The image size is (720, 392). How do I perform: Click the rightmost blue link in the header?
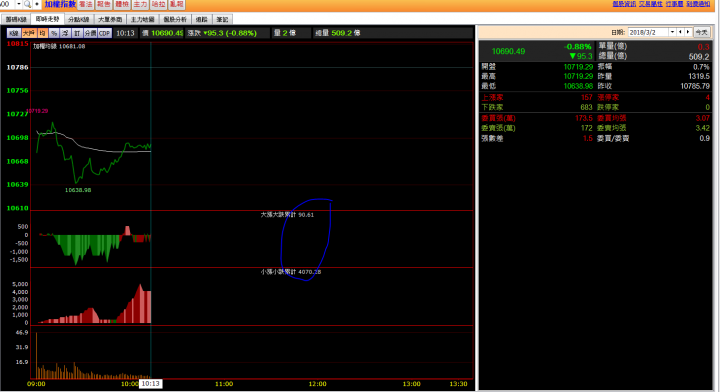[698, 4]
